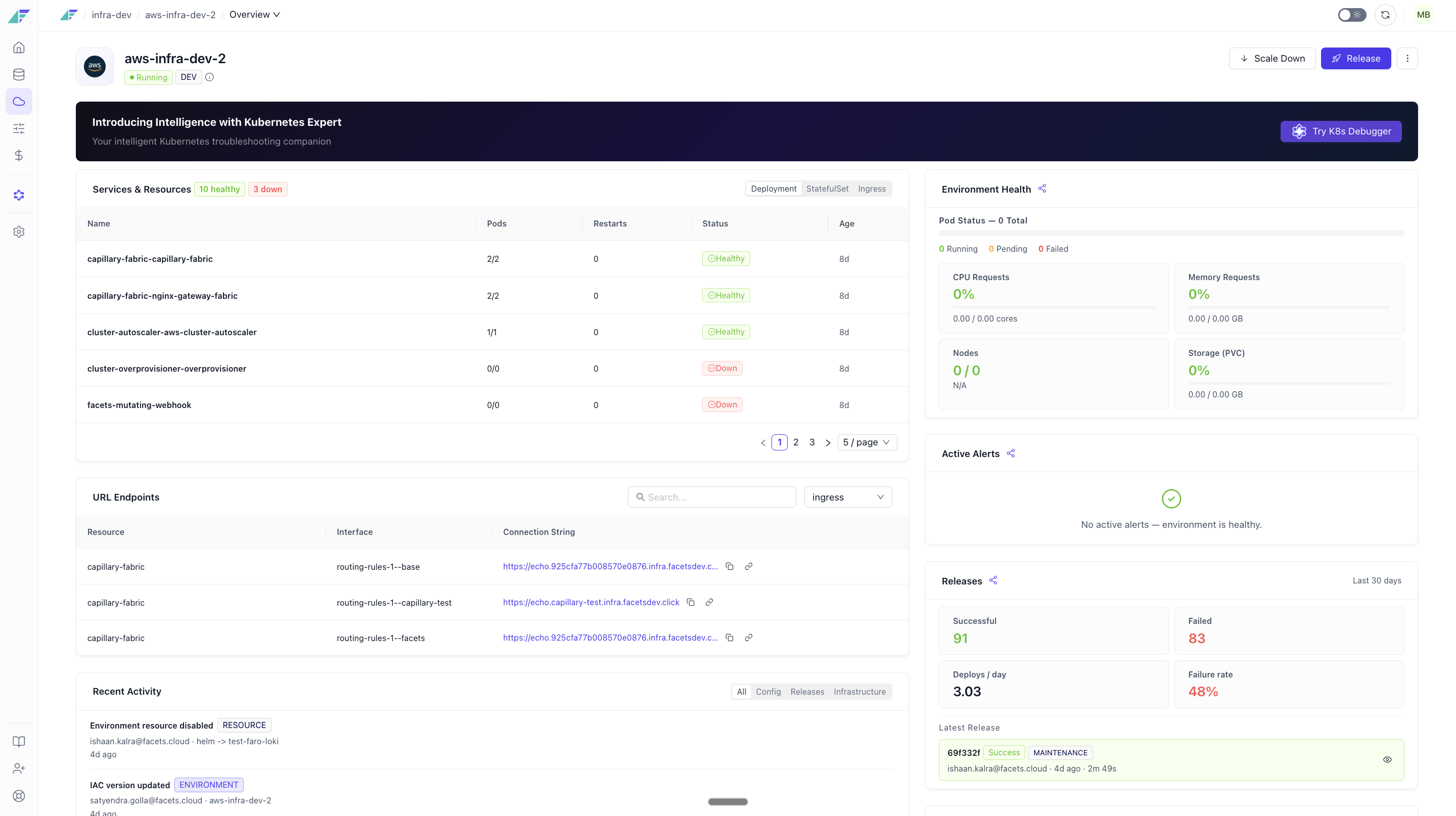Open the dollar cost sidebar icon
The height and width of the screenshot is (816, 1456).
(19, 155)
